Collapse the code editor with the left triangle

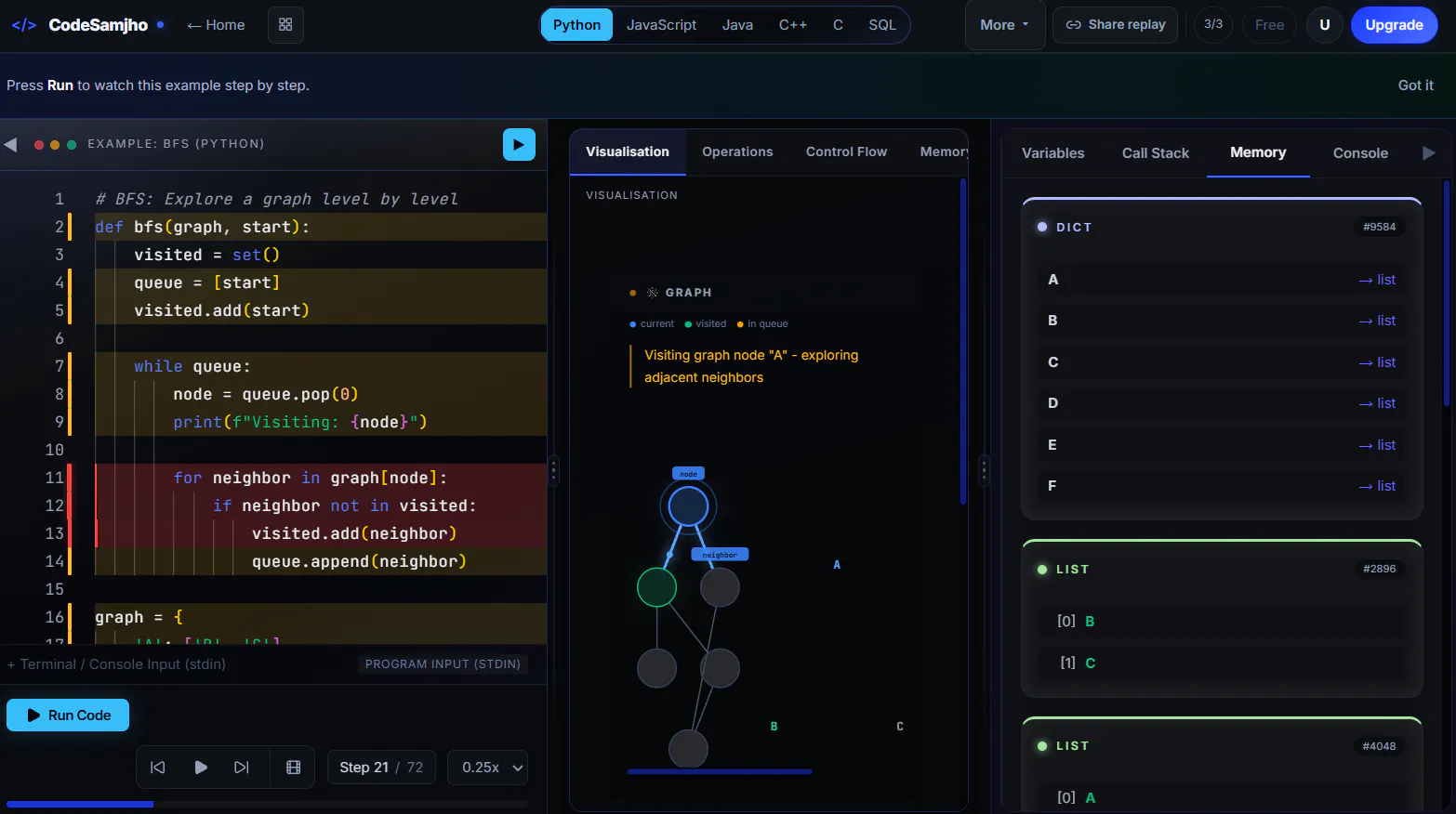pos(11,145)
